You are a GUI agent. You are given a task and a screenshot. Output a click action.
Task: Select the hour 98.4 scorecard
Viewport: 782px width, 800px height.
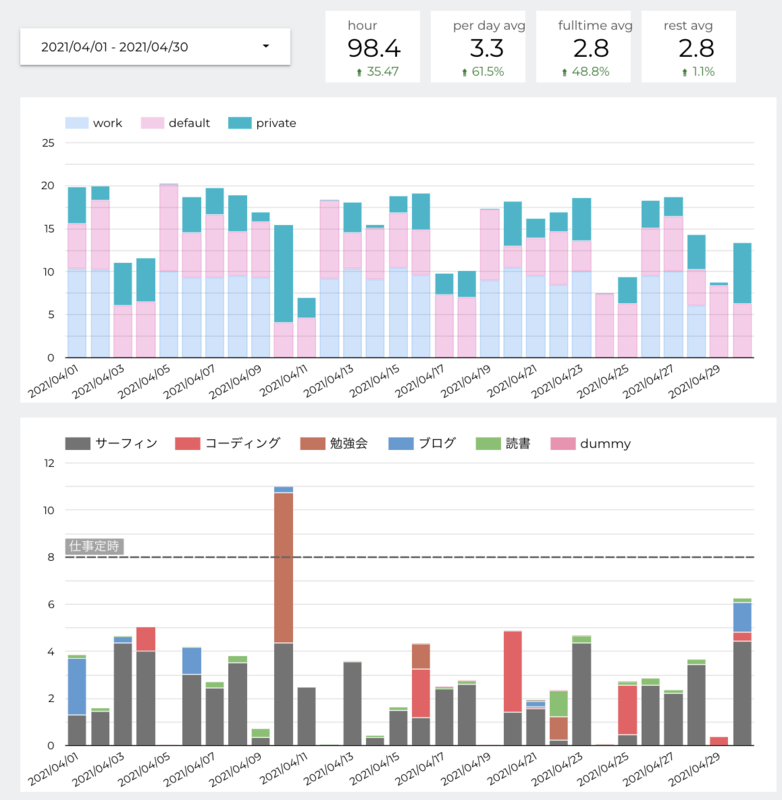(x=373, y=47)
